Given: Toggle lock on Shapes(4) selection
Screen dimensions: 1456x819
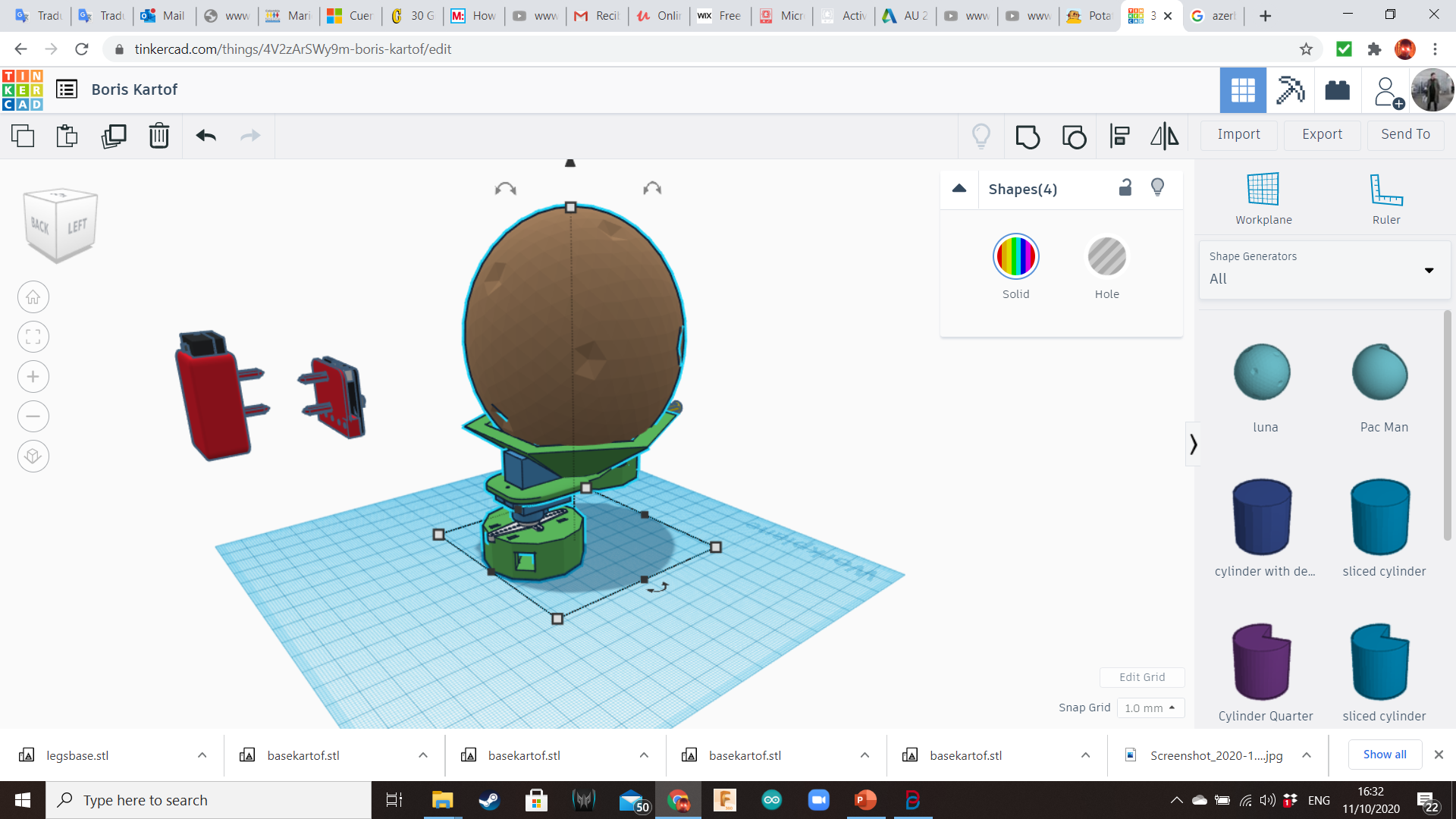Looking at the screenshot, I should (x=1125, y=187).
